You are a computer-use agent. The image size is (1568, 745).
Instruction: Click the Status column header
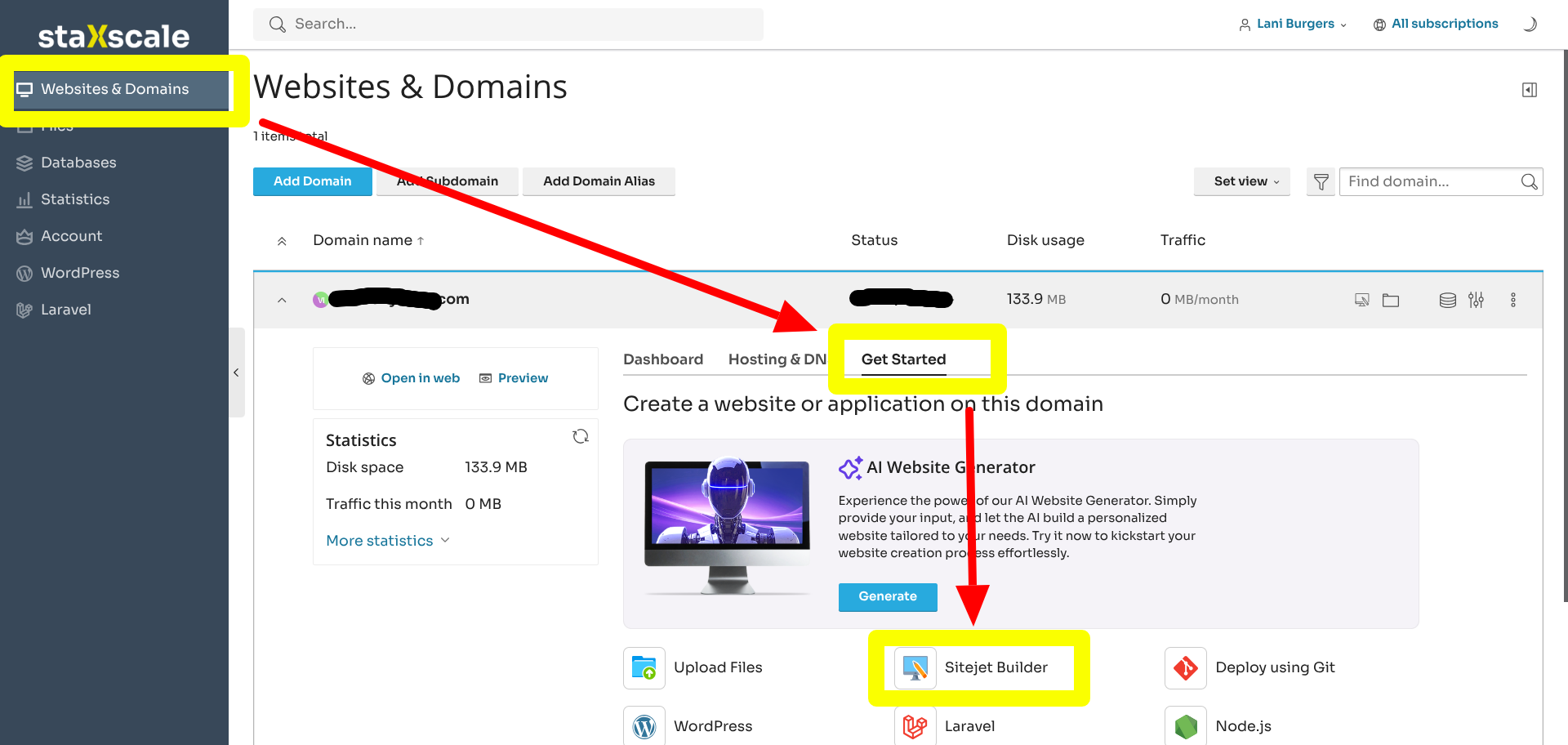[874, 240]
